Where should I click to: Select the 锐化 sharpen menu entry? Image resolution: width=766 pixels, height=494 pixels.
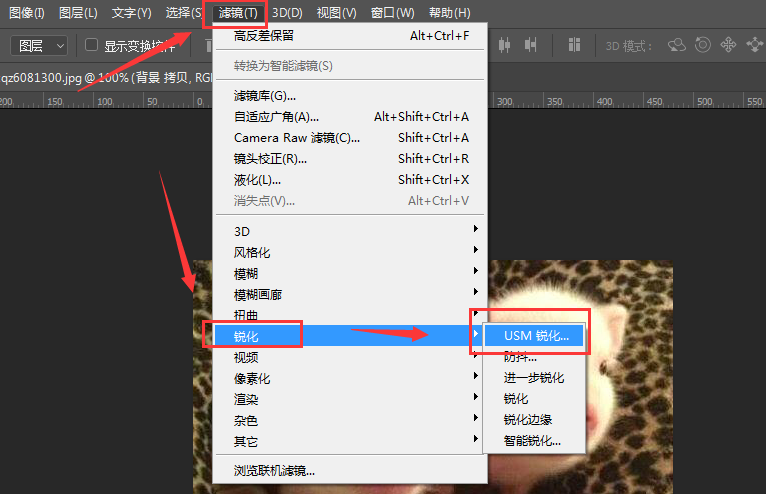(350, 336)
